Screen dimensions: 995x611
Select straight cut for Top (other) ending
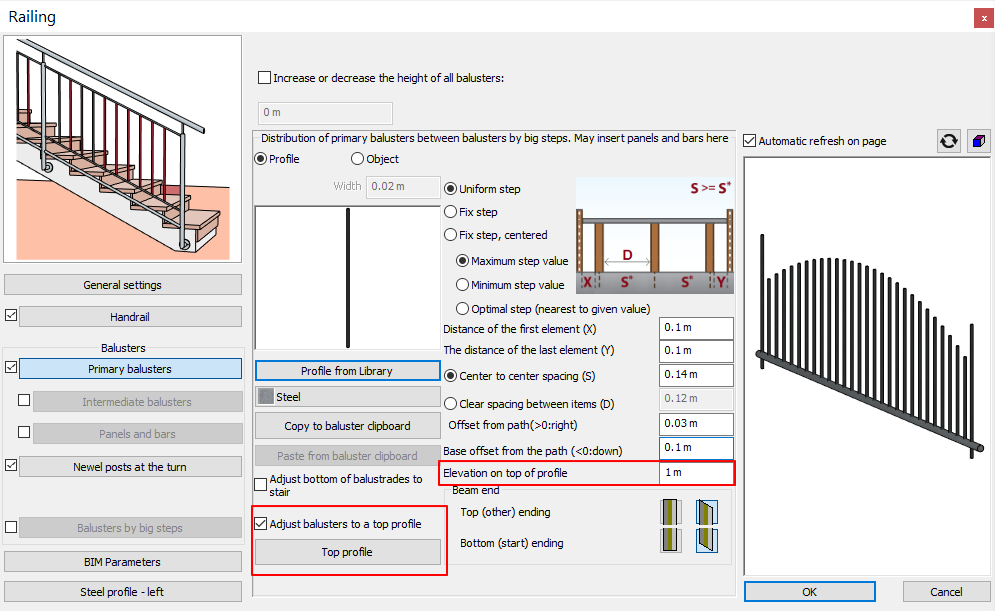click(670, 512)
